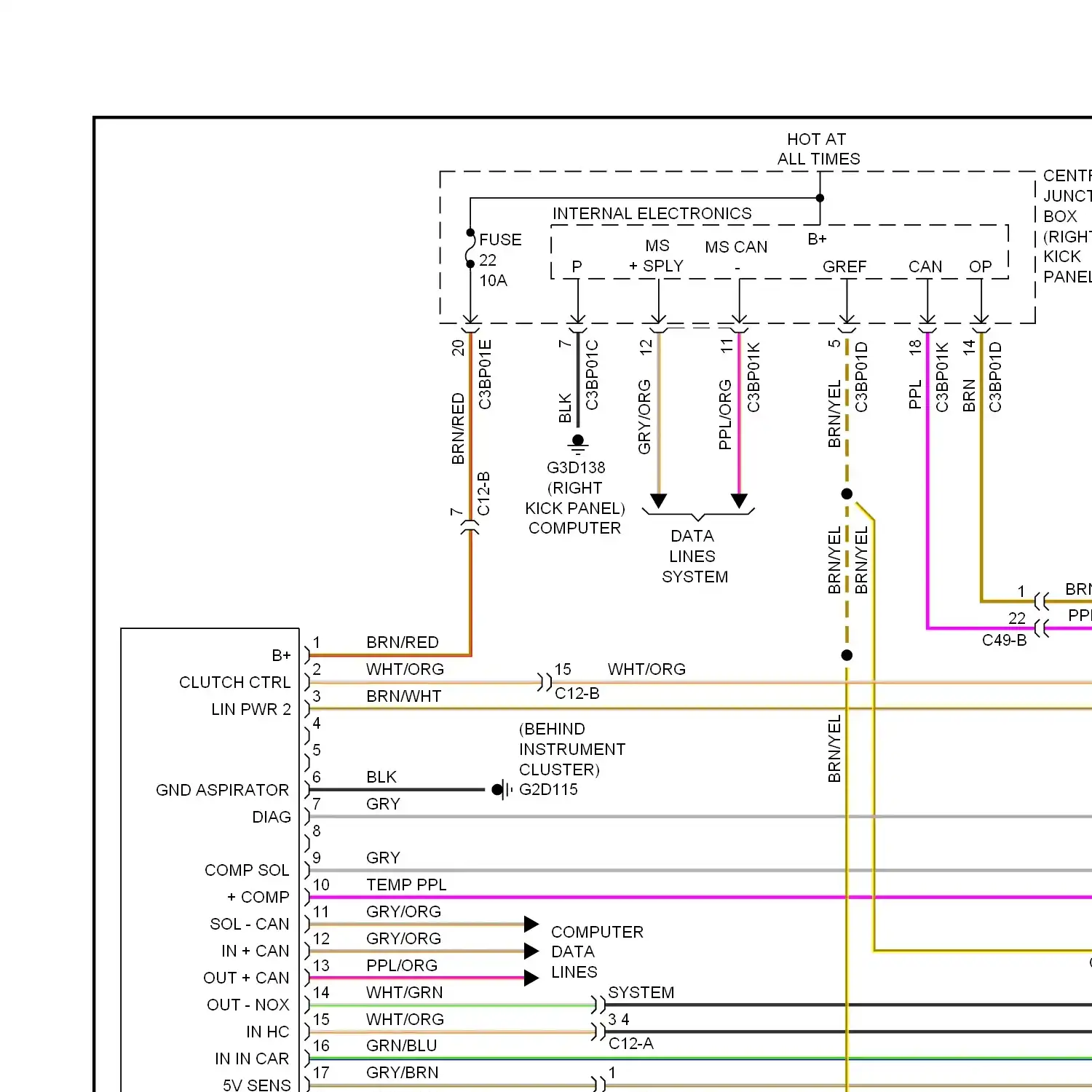This screenshot has width=1092, height=1092.
Task: Select the "GRY/BRN" wire label on pin 17
Action: tap(402, 1072)
